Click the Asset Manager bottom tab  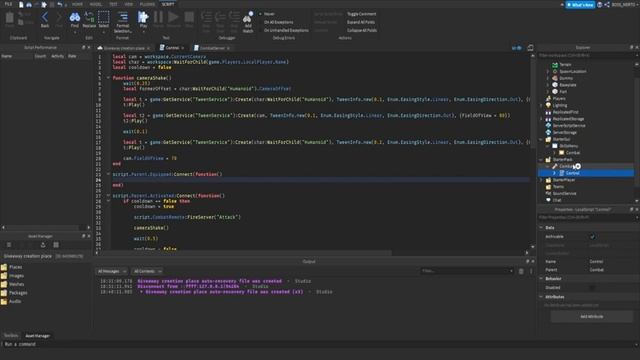click(x=38, y=336)
